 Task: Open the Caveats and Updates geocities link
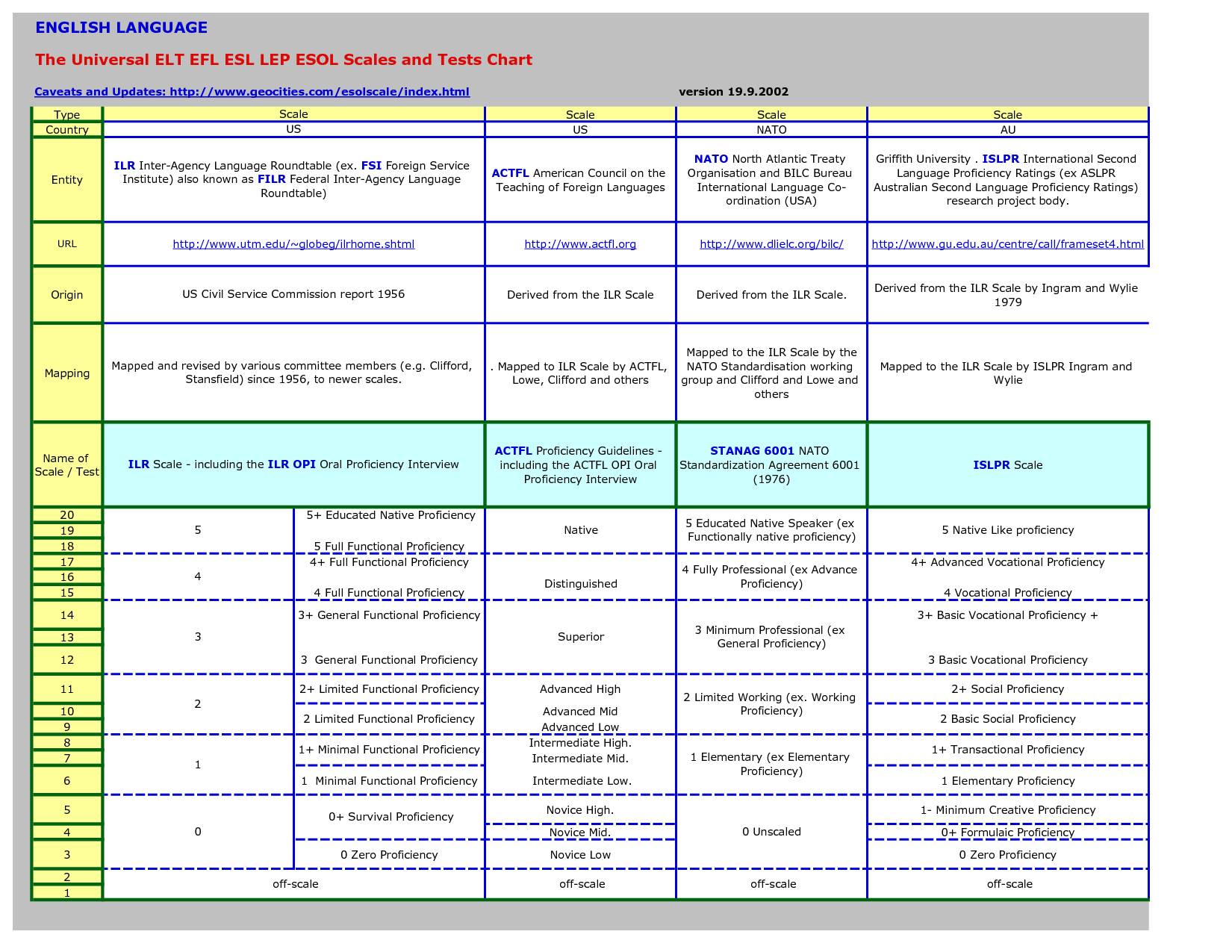(252, 92)
